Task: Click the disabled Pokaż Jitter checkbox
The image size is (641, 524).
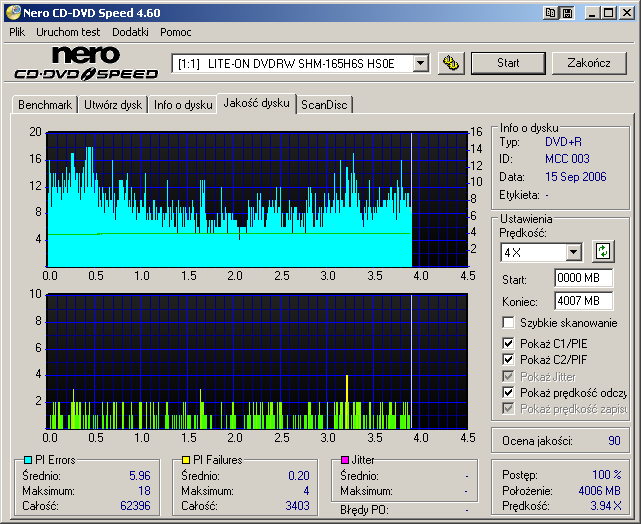Action: [508, 376]
